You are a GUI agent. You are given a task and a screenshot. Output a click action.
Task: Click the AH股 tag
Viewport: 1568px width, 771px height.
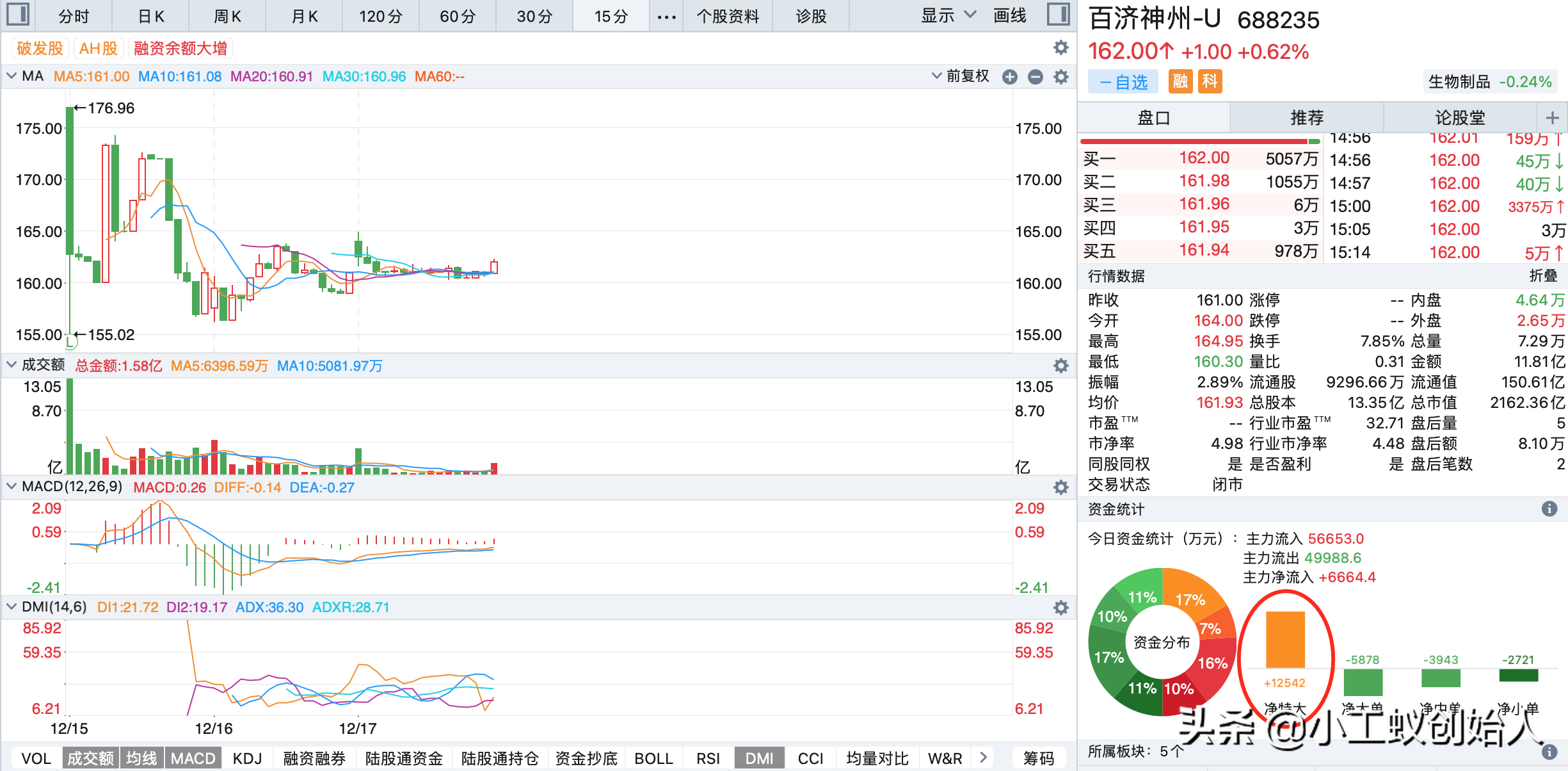[x=99, y=49]
